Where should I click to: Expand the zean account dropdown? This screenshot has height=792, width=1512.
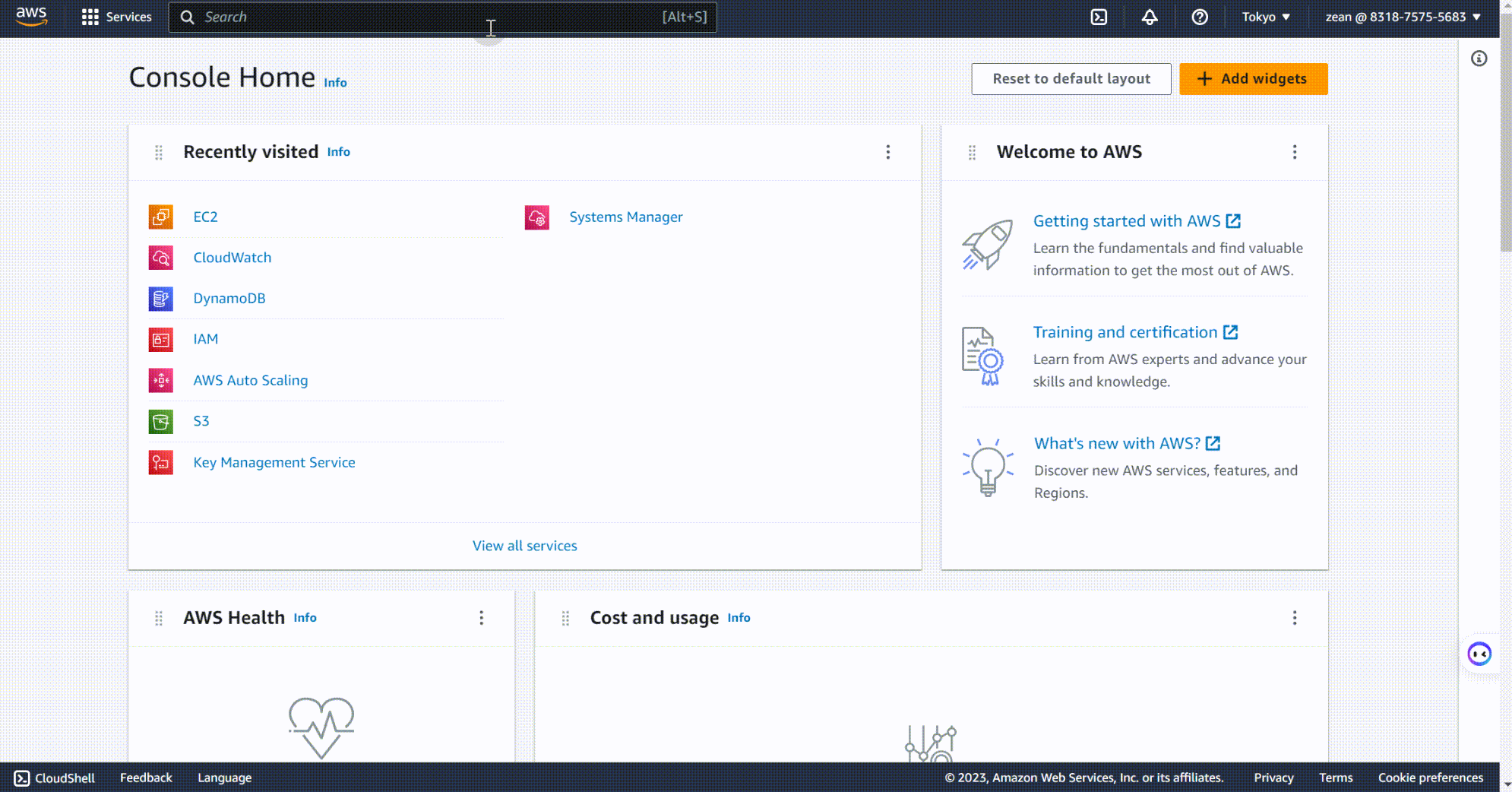tap(1403, 17)
